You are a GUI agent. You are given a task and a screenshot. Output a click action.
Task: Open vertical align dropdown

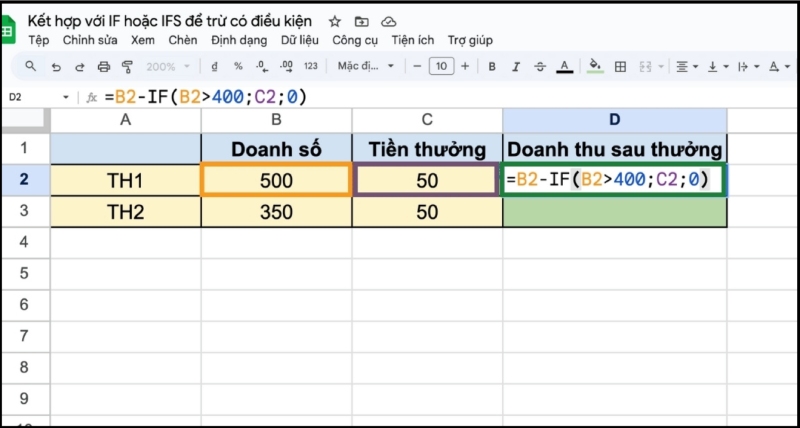click(x=718, y=66)
